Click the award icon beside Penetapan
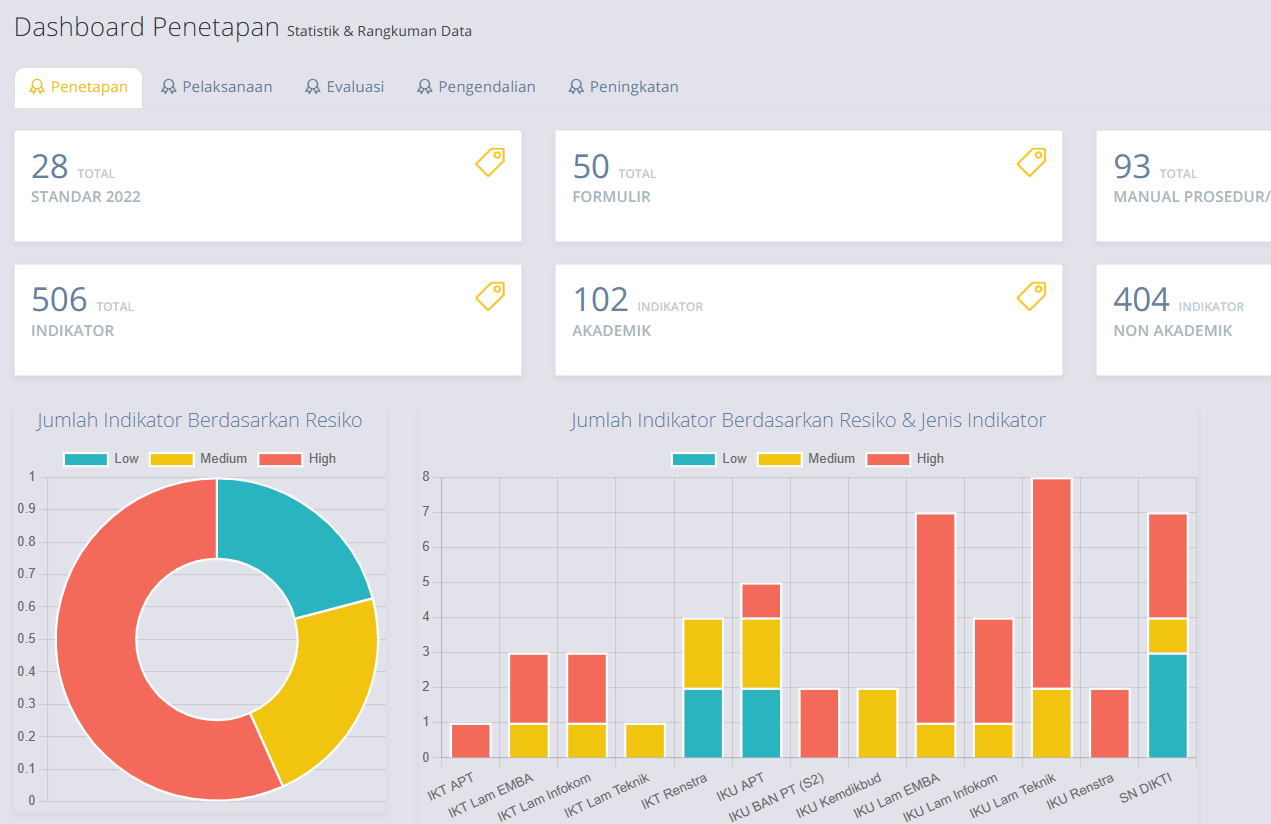 coord(37,87)
